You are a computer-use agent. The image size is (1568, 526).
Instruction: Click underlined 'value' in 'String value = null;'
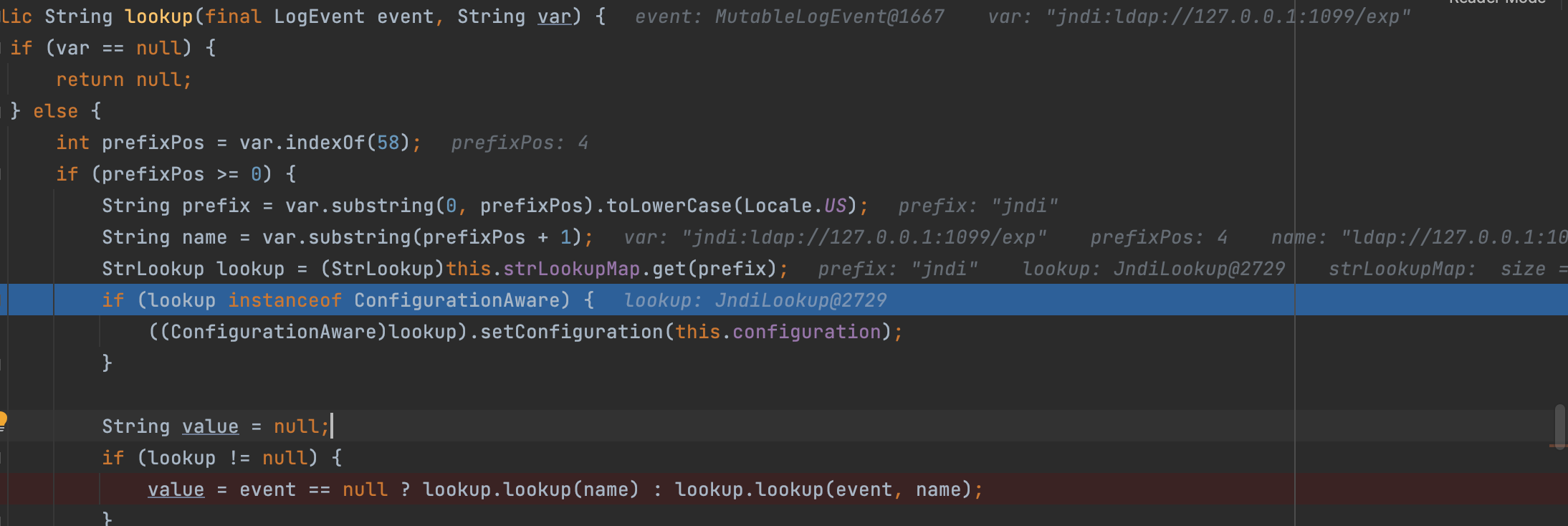pyautogui.click(x=210, y=426)
